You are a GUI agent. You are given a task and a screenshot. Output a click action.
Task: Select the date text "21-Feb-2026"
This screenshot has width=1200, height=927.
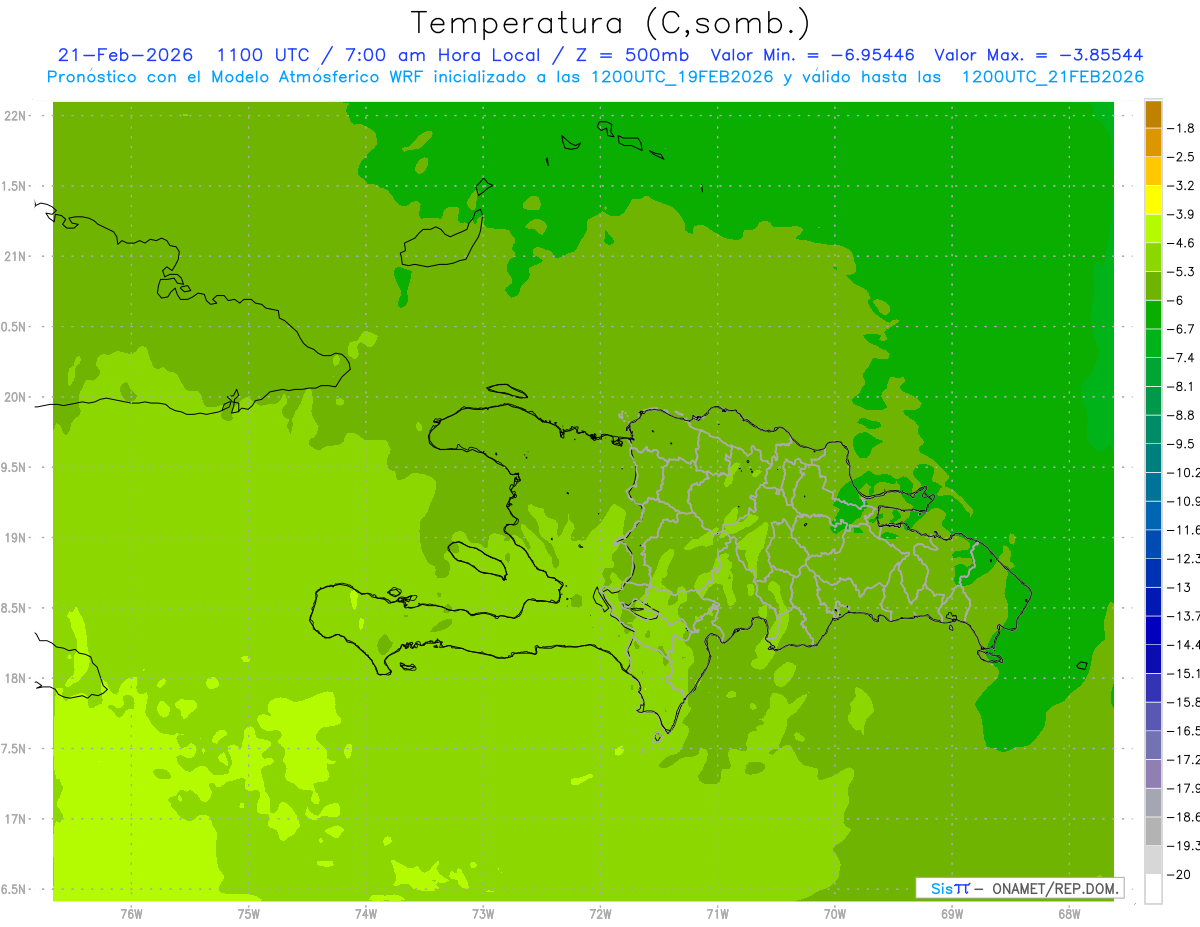(x=126, y=55)
